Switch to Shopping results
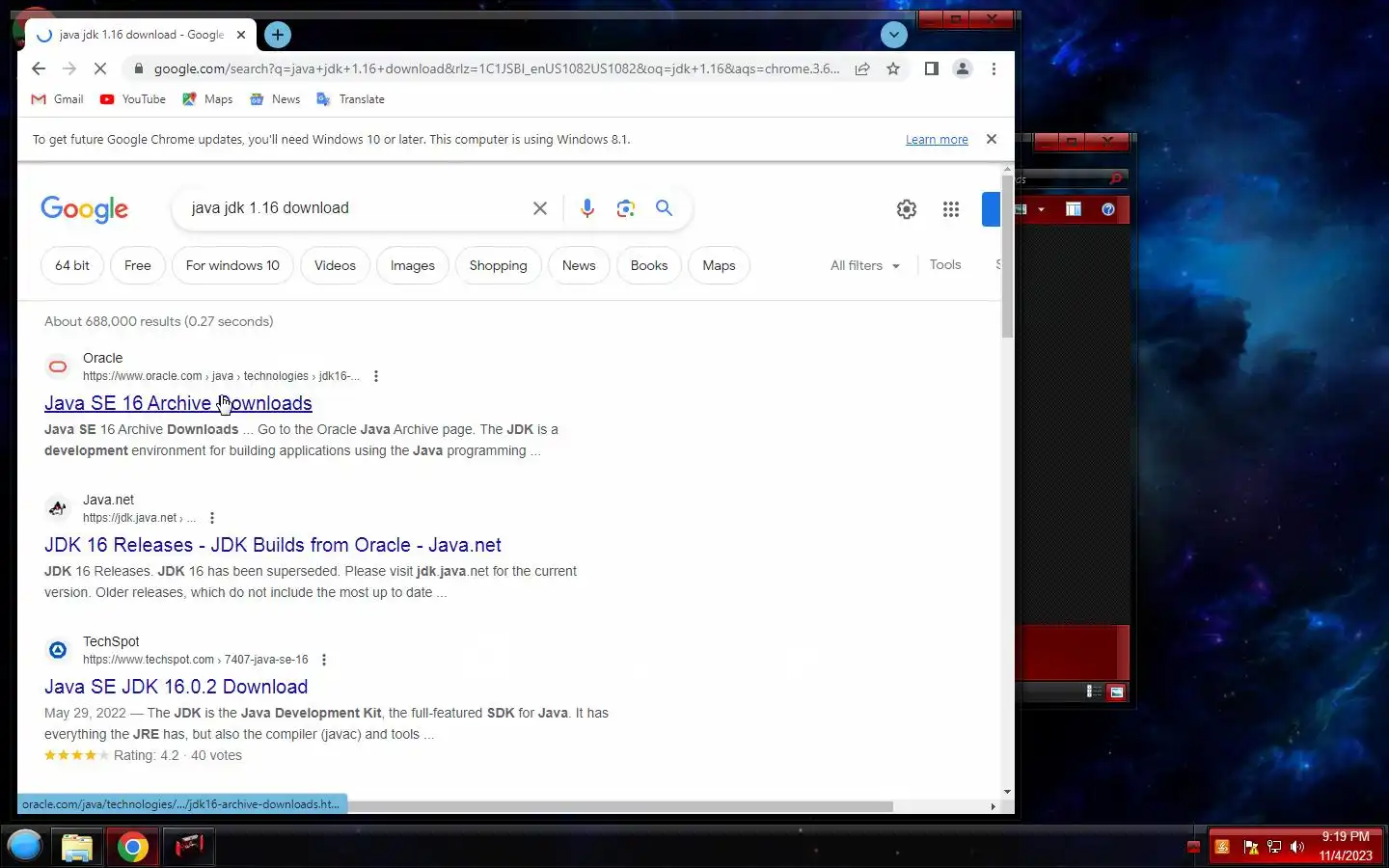The width and height of the screenshot is (1389, 868). tap(498, 265)
